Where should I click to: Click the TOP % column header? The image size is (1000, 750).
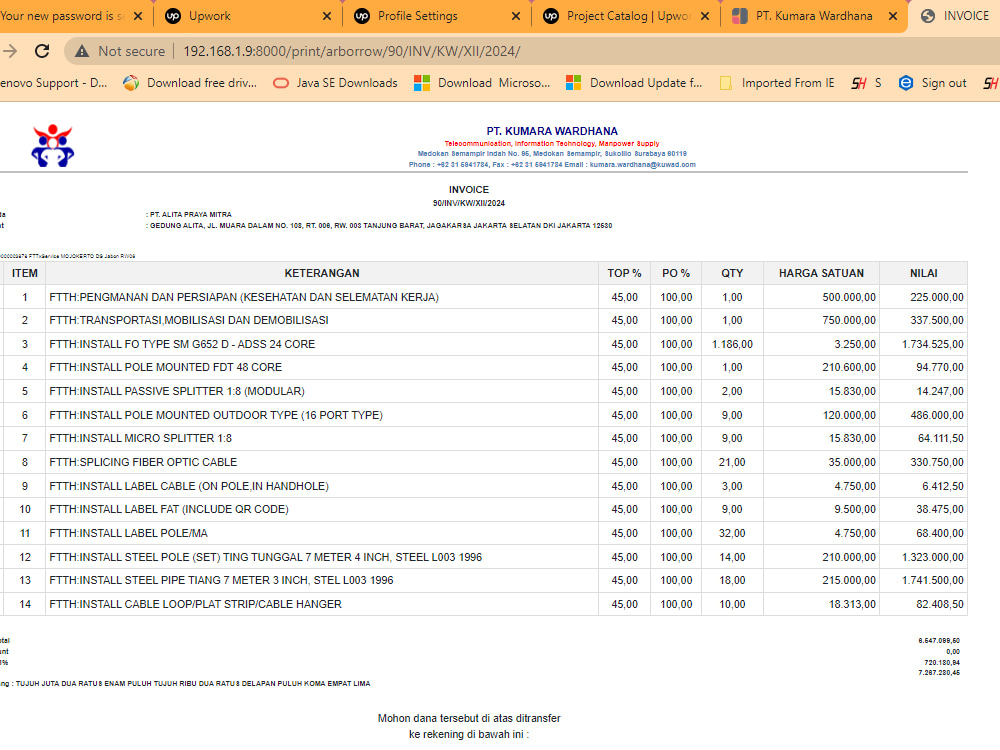(624, 273)
